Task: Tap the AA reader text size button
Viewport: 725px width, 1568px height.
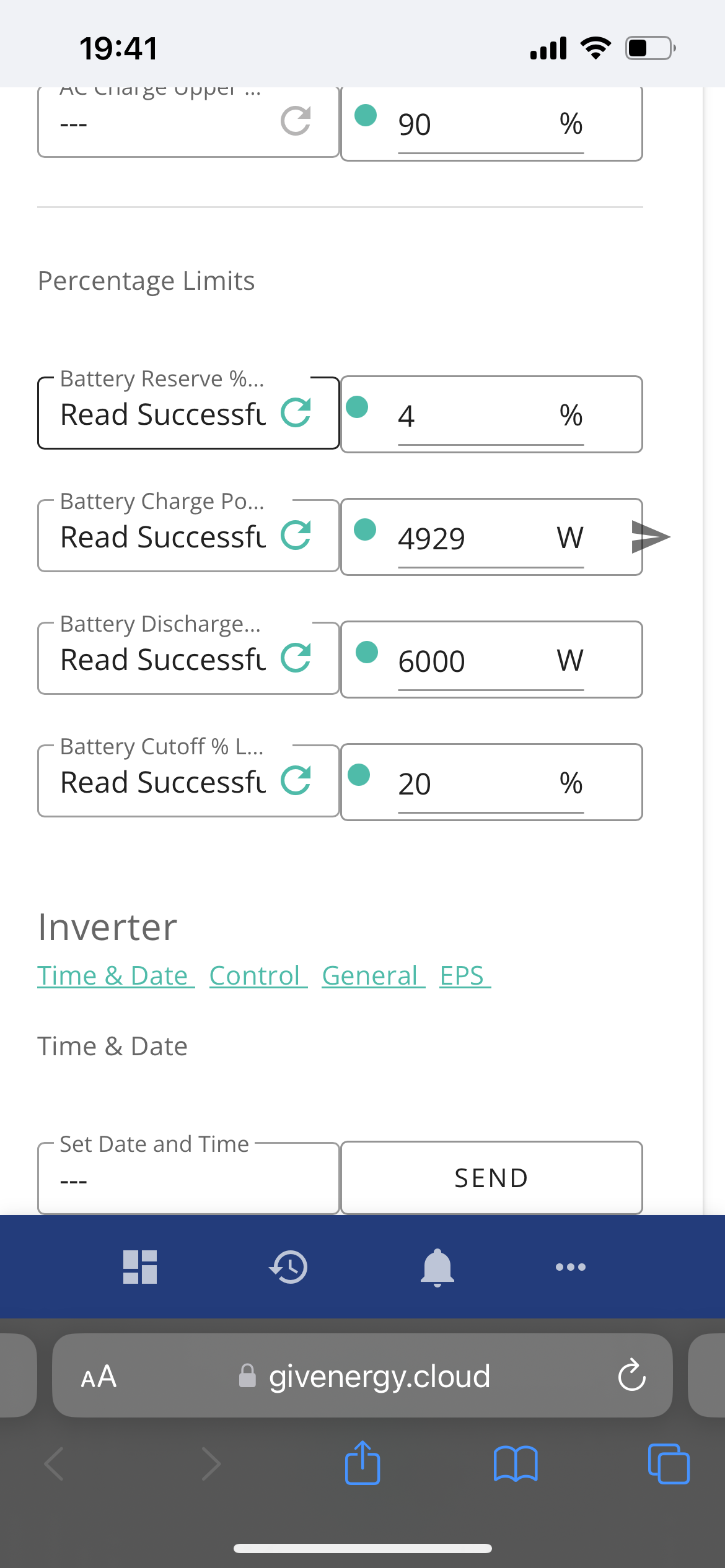Action: point(99,1377)
